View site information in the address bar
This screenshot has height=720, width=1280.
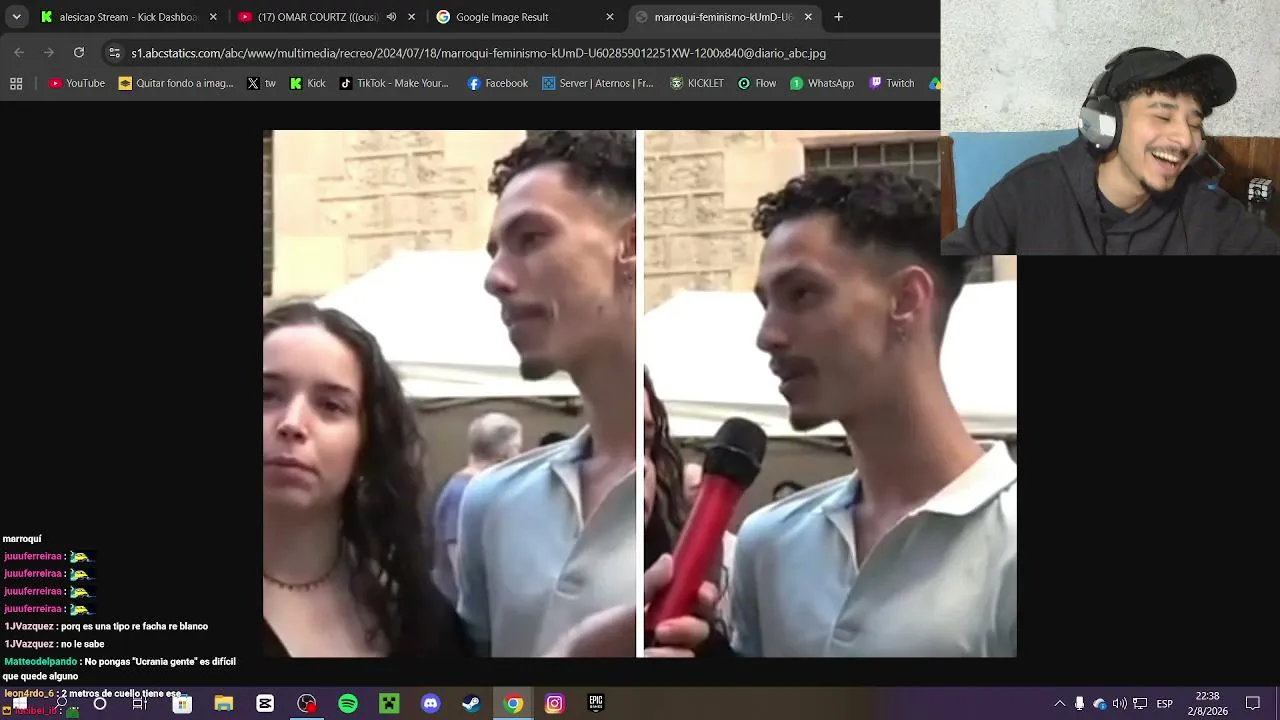114,53
